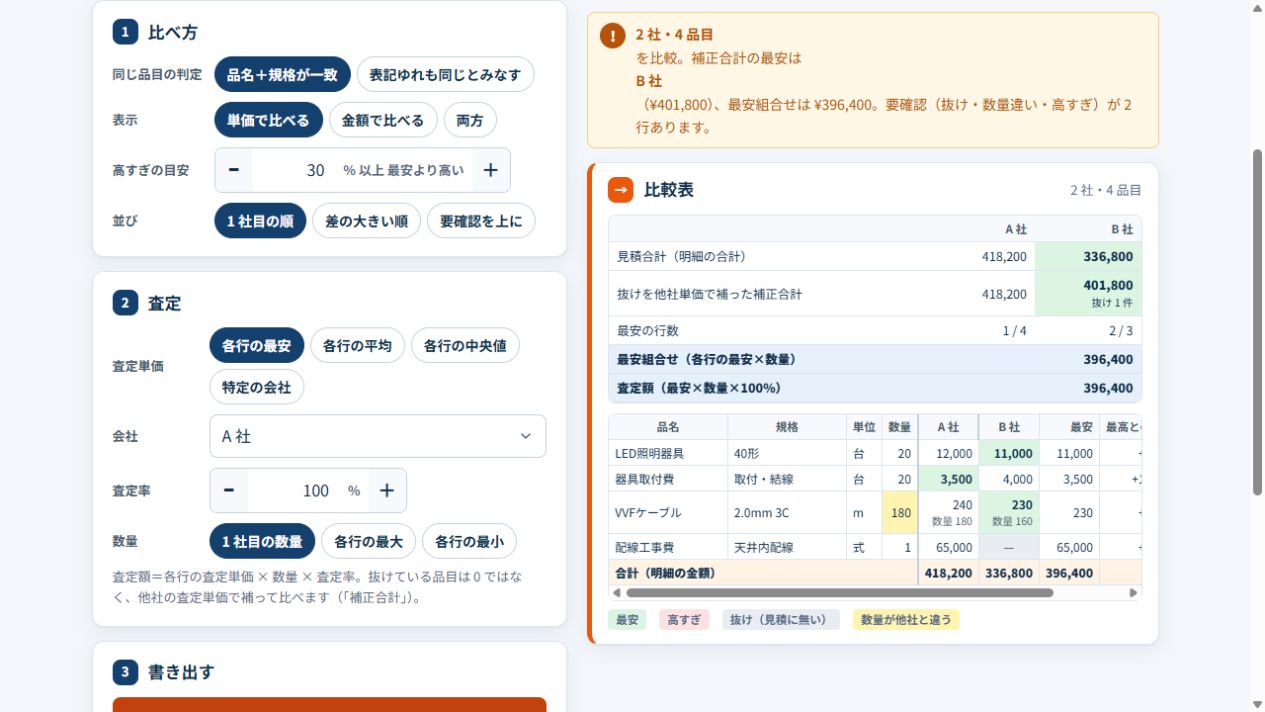Increase the 査定率 with plus button
This screenshot has height=712, width=1265.
tap(387, 490)
